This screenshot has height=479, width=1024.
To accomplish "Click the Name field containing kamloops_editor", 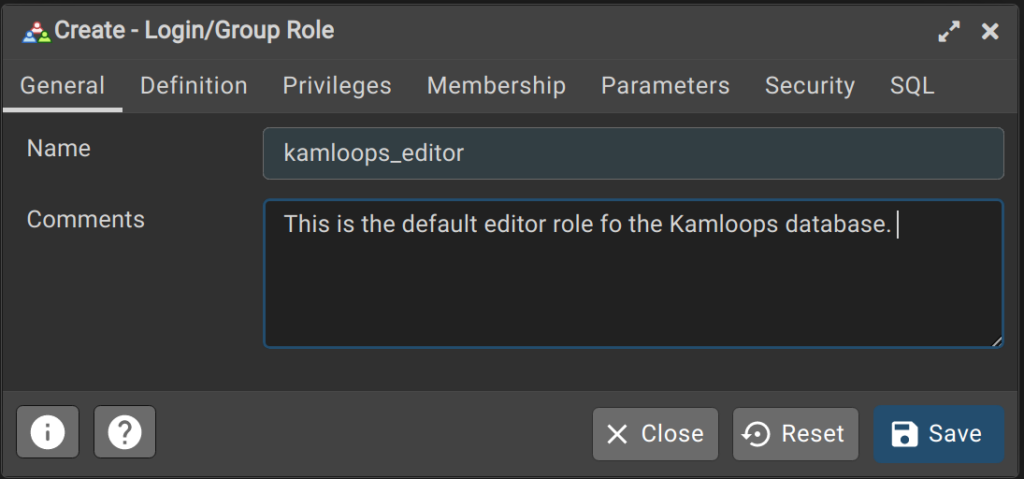I will [x=633, y=154].
